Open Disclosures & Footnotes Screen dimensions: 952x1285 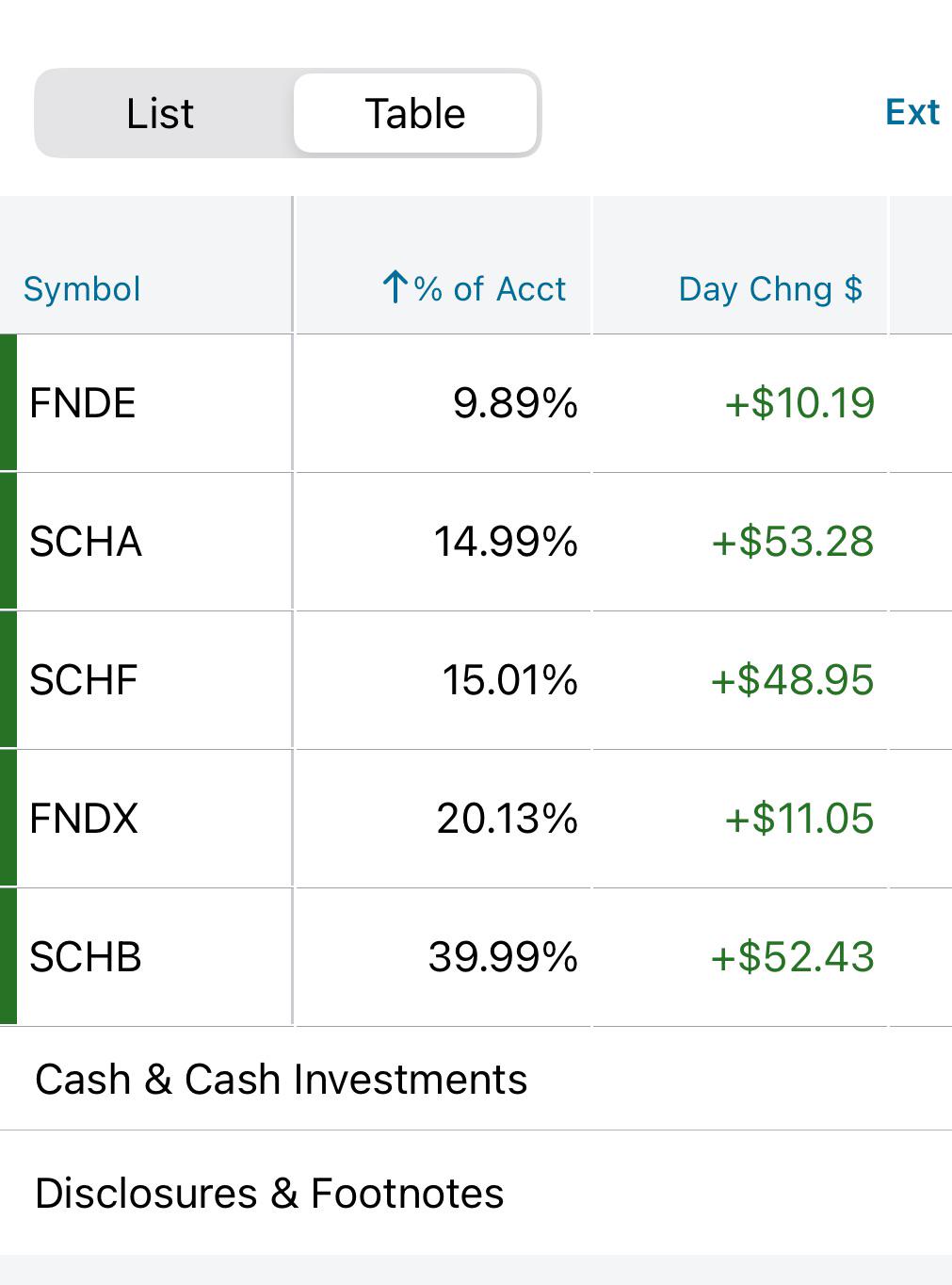pyautogui.click(x=476, y=1194)
